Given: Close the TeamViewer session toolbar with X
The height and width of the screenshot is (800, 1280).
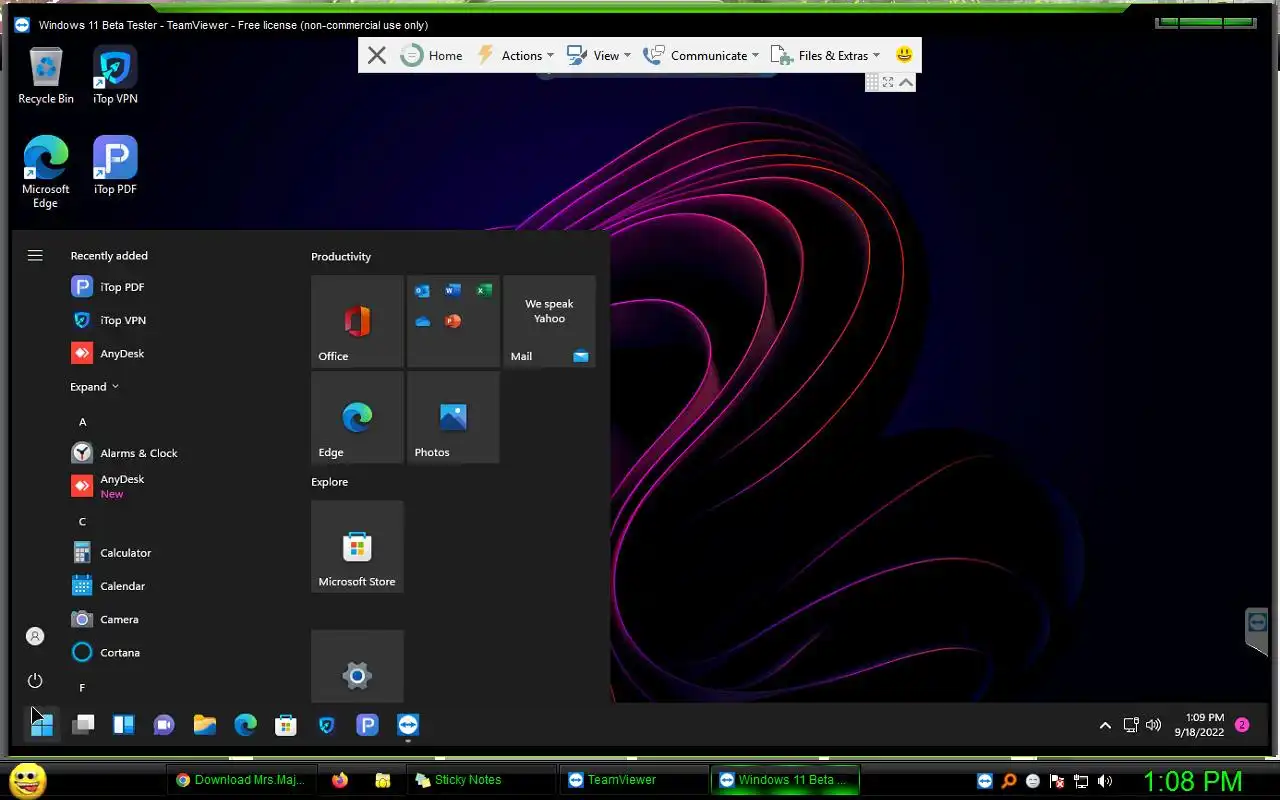Looking at the screenshot, I should point(376,56).
